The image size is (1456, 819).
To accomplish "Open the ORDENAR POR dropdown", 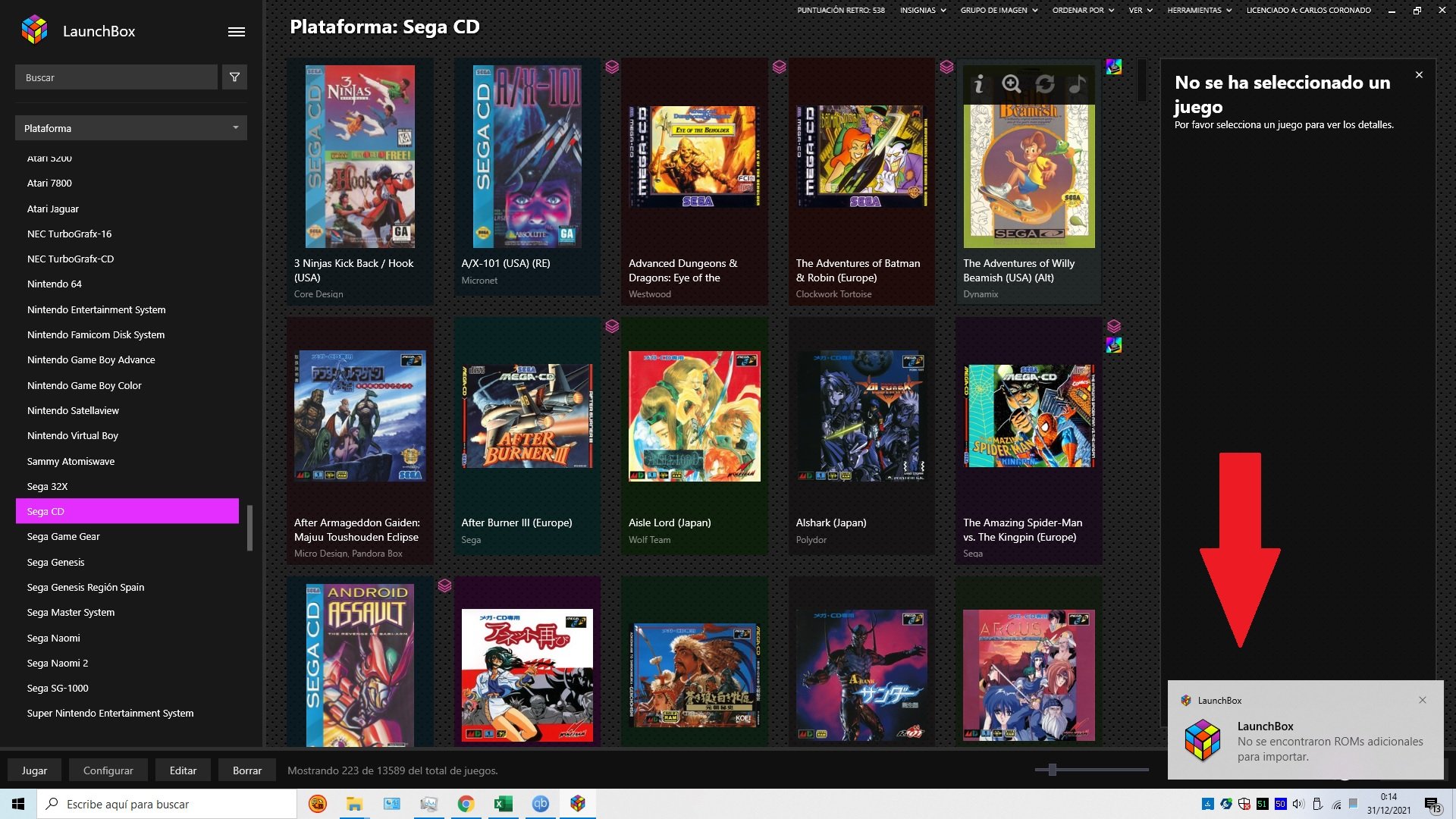I will click(x=1083, y=11).
